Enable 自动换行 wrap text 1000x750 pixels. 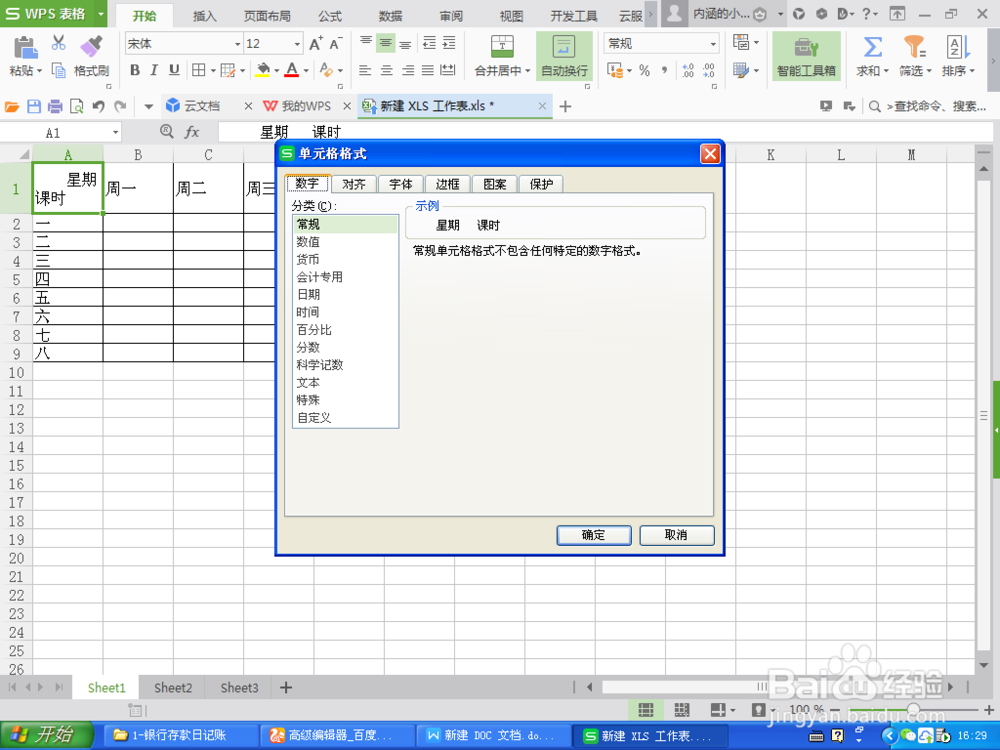565,57
